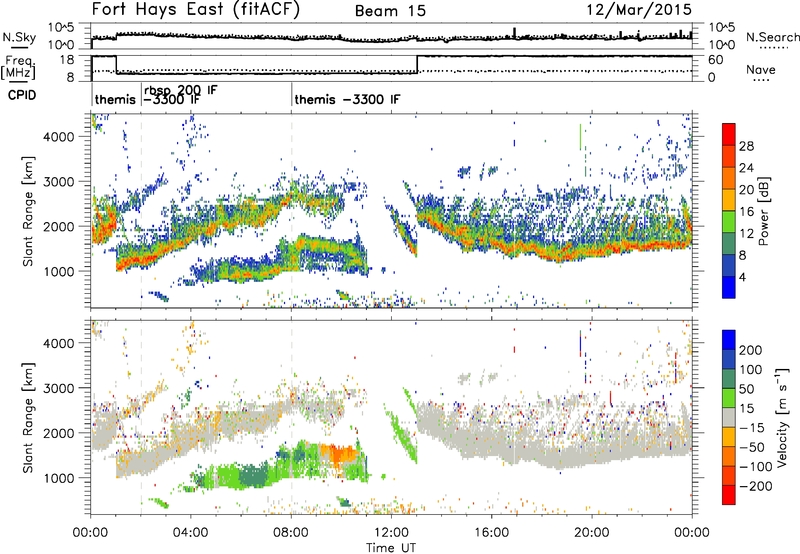
Task: Click the 'Beam 15' label
Action: click(x=390, y=11)
